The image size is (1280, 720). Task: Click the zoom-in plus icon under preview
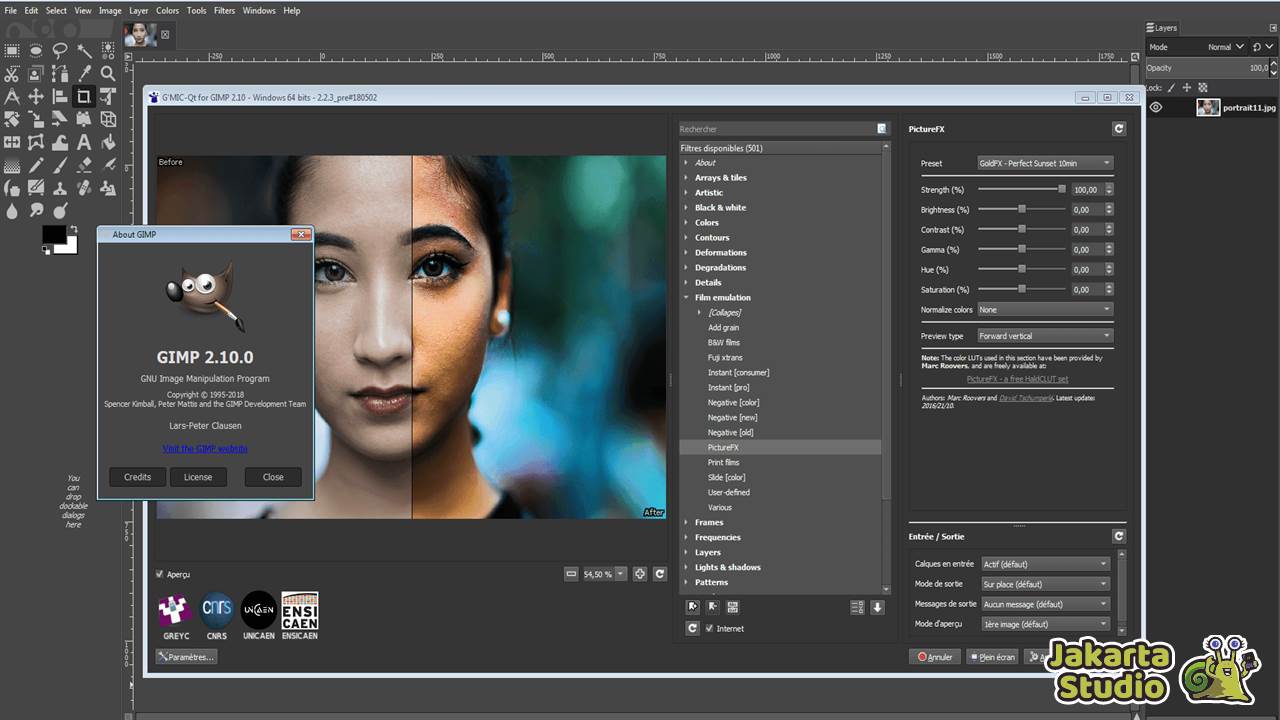point(640,574)
